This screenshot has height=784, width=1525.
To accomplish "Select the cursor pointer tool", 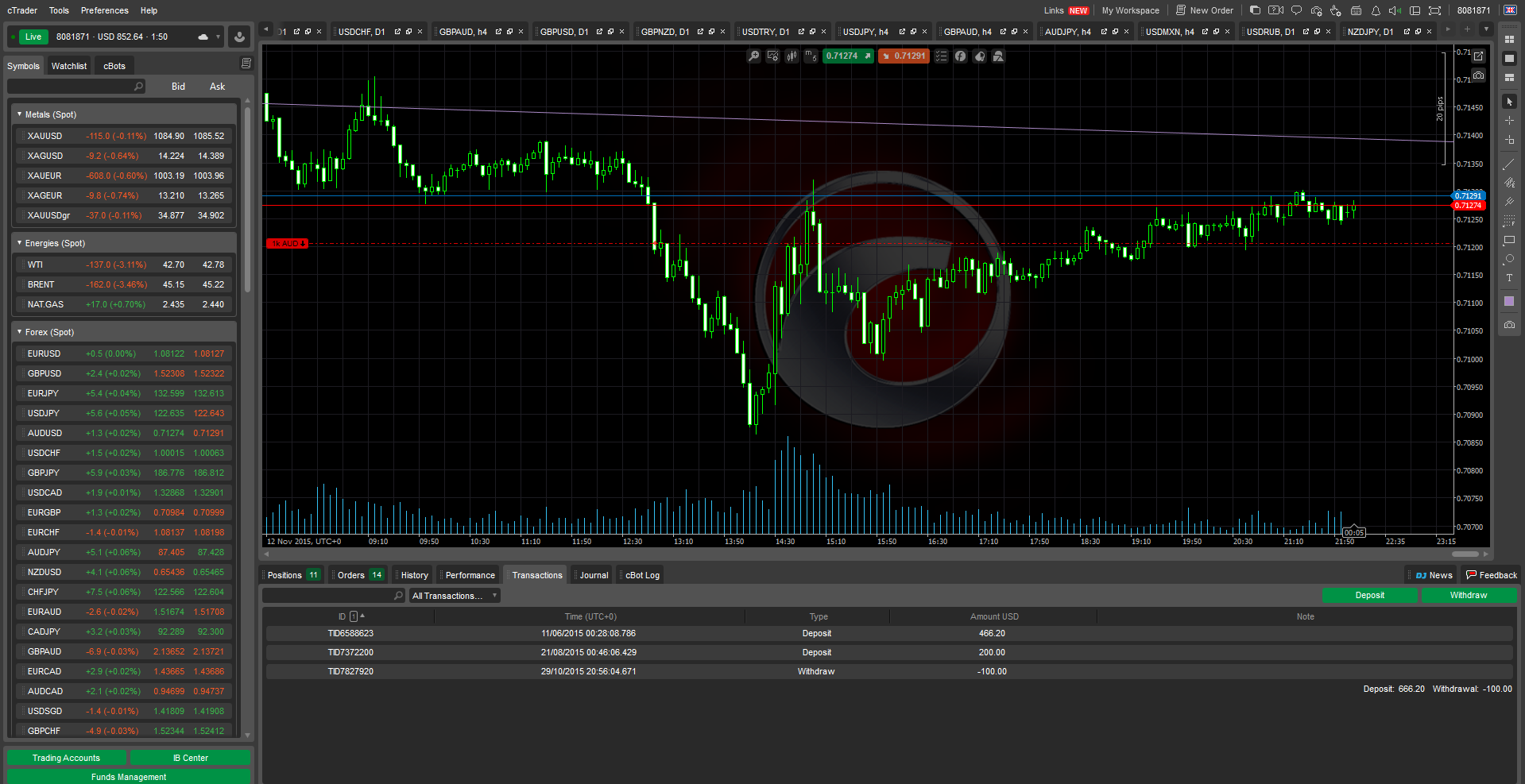I will click(x=1509, y=102).
